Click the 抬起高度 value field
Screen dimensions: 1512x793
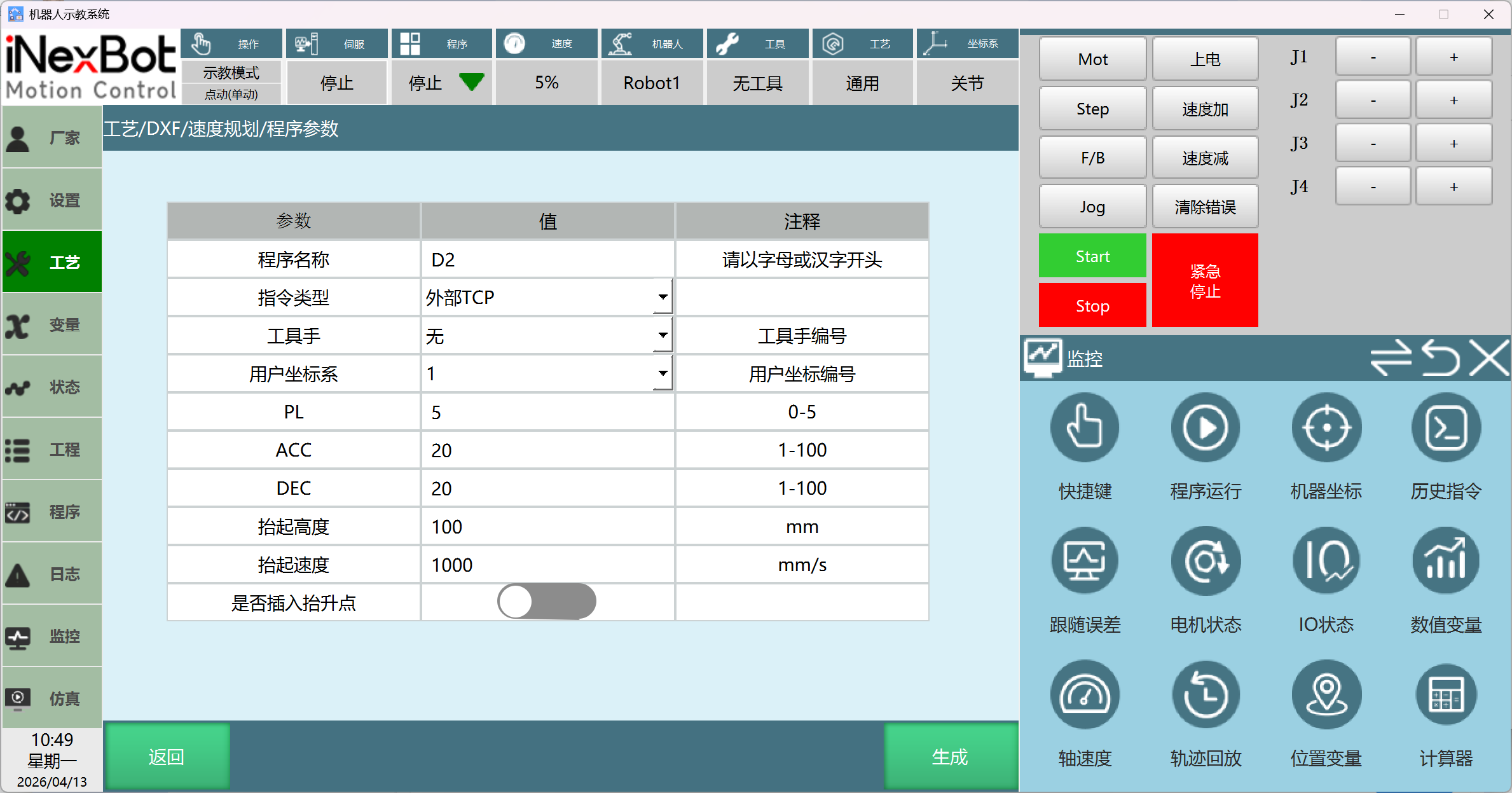pyautogui.click(x=547, y=527)
